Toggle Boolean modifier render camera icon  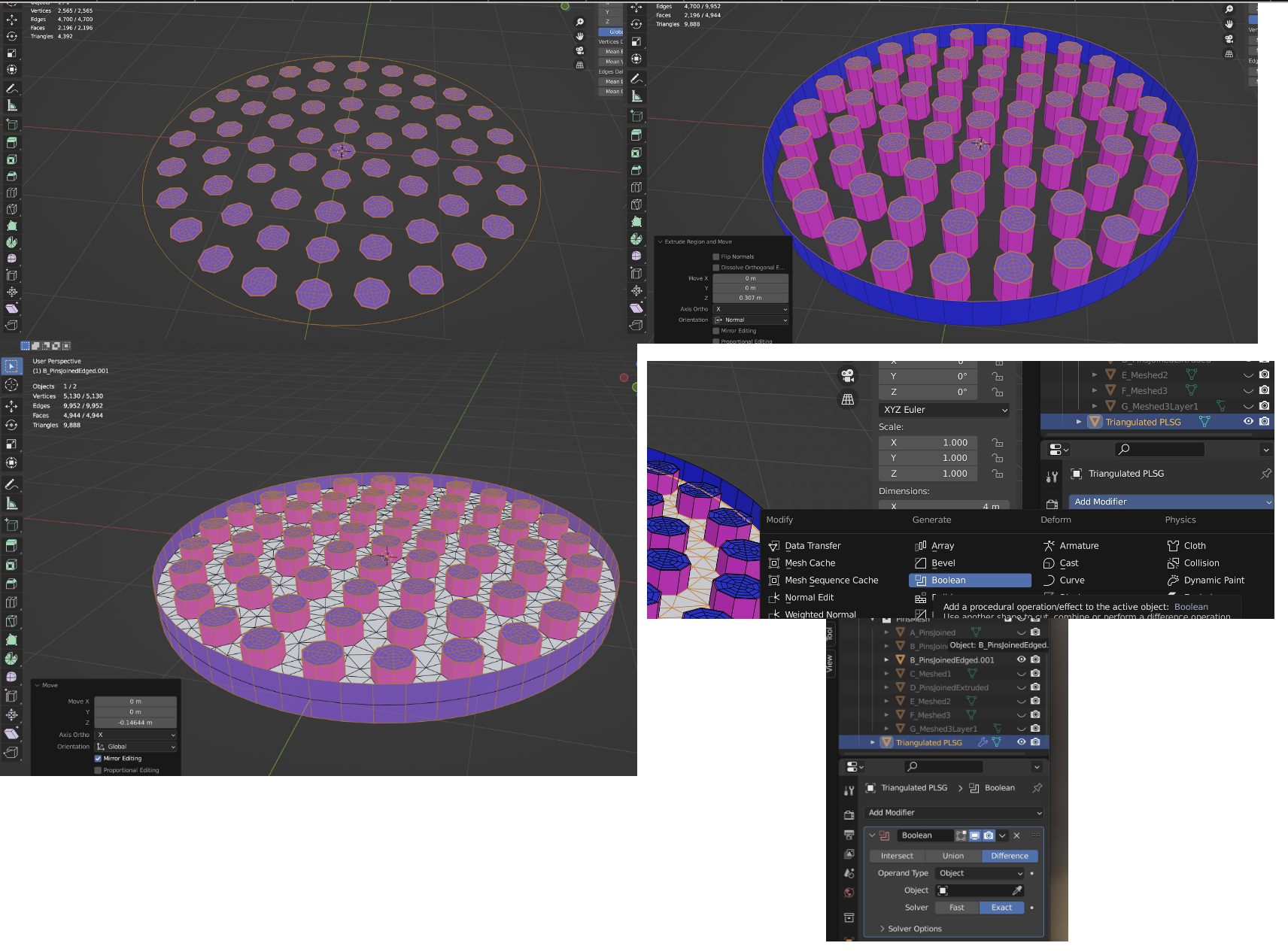coord(989,835)
